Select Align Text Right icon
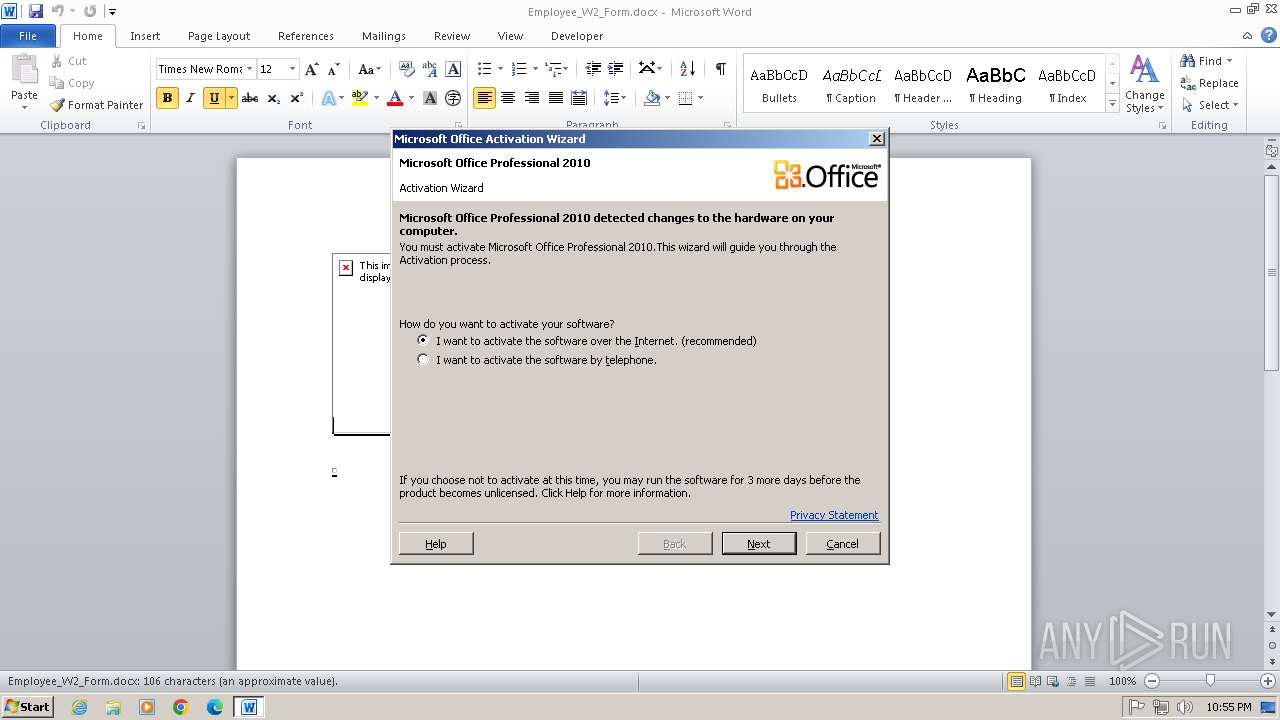 (x=532, y=98)
